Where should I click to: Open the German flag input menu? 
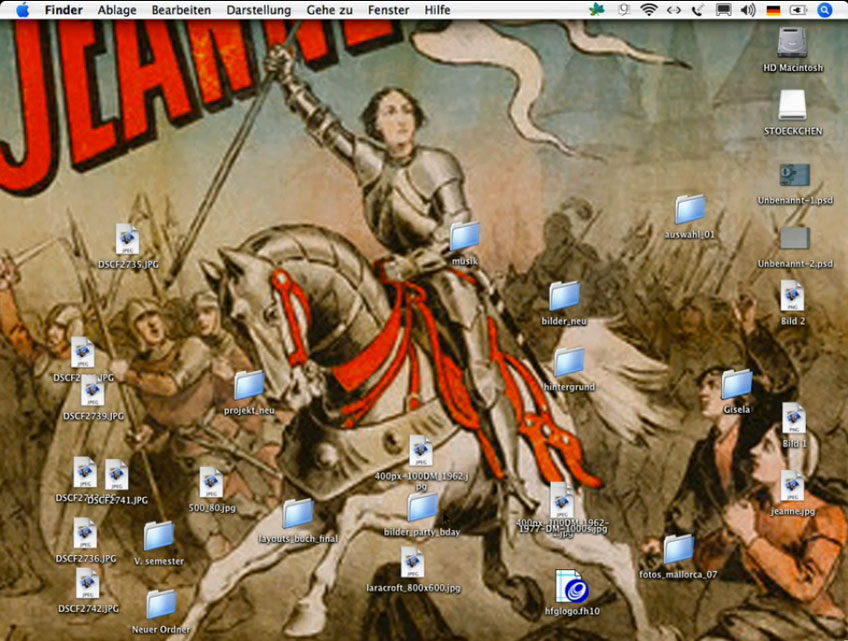tap(773, 10)
